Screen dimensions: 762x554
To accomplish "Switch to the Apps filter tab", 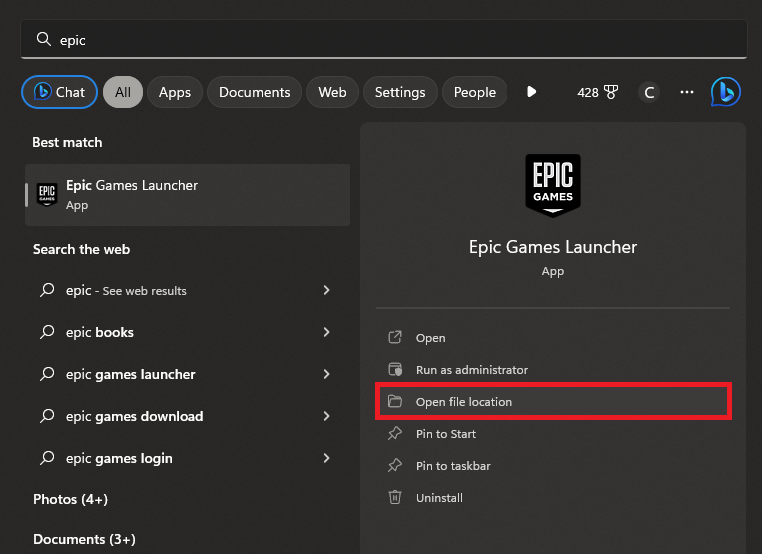I will [x=174, y=92].
